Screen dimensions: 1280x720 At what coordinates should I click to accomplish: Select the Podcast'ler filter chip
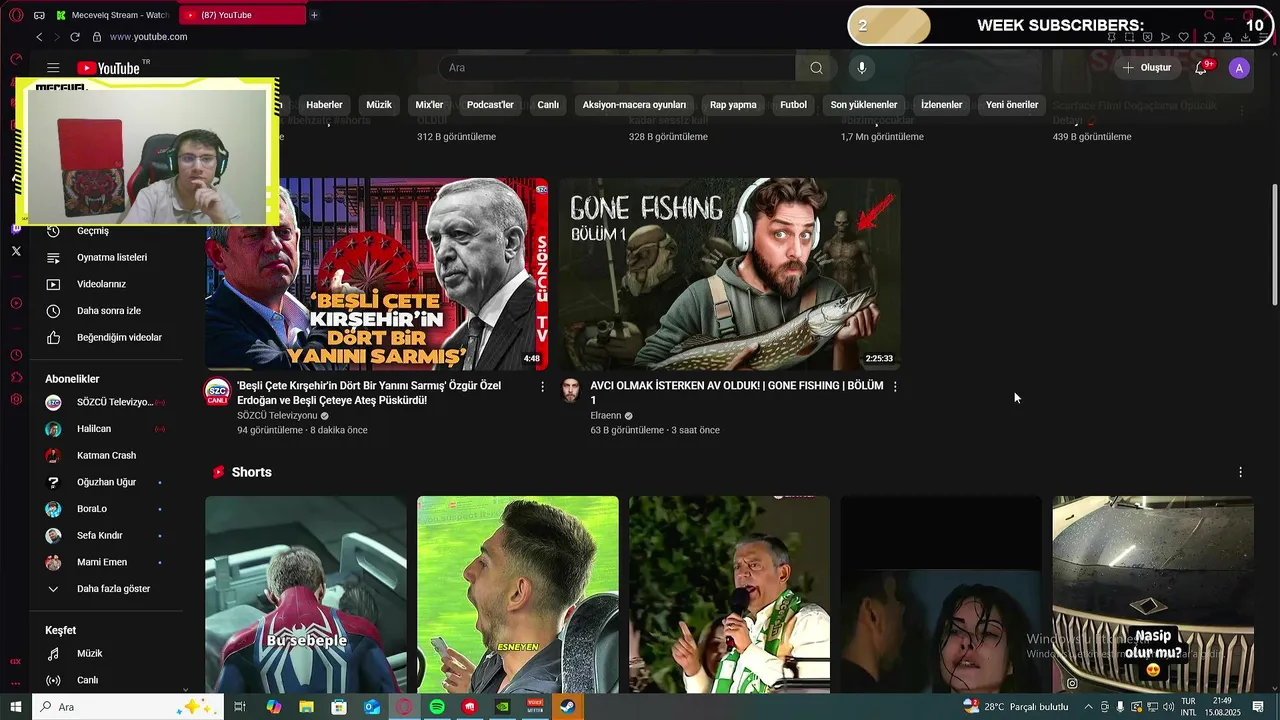(x=490, y=105)
